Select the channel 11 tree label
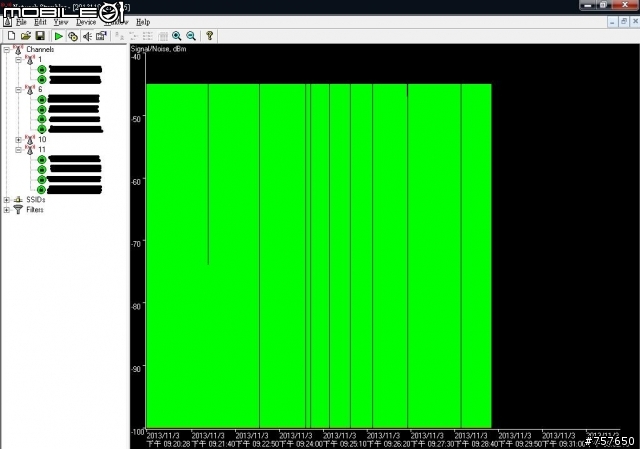The width and height of the screenshot is (640, 449). pyautogui.click(x=42, y=150)
